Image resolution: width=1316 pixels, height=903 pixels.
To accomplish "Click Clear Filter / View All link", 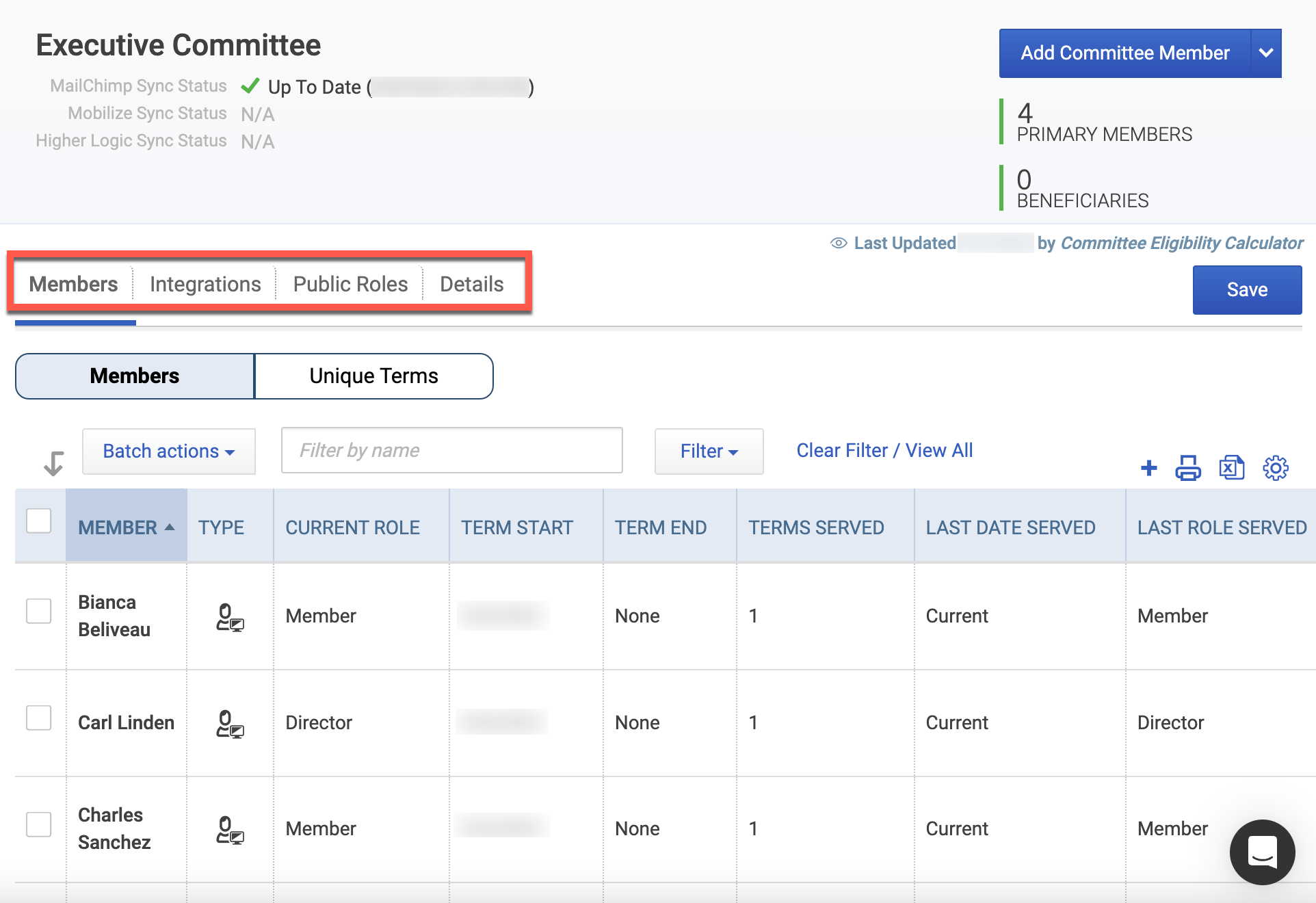I will (x=884, y=450).
